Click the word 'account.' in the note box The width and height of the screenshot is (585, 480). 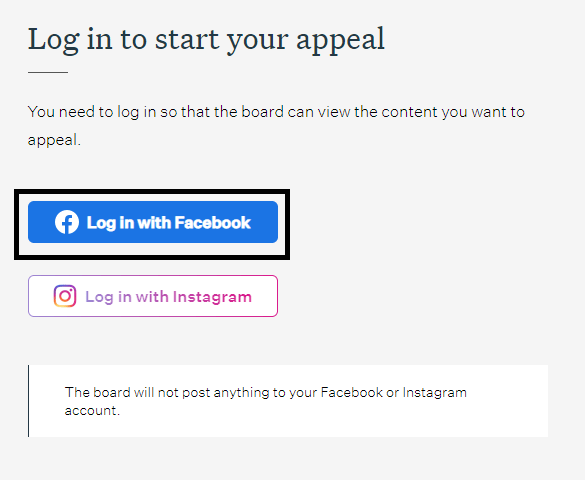tap(92, 411)
